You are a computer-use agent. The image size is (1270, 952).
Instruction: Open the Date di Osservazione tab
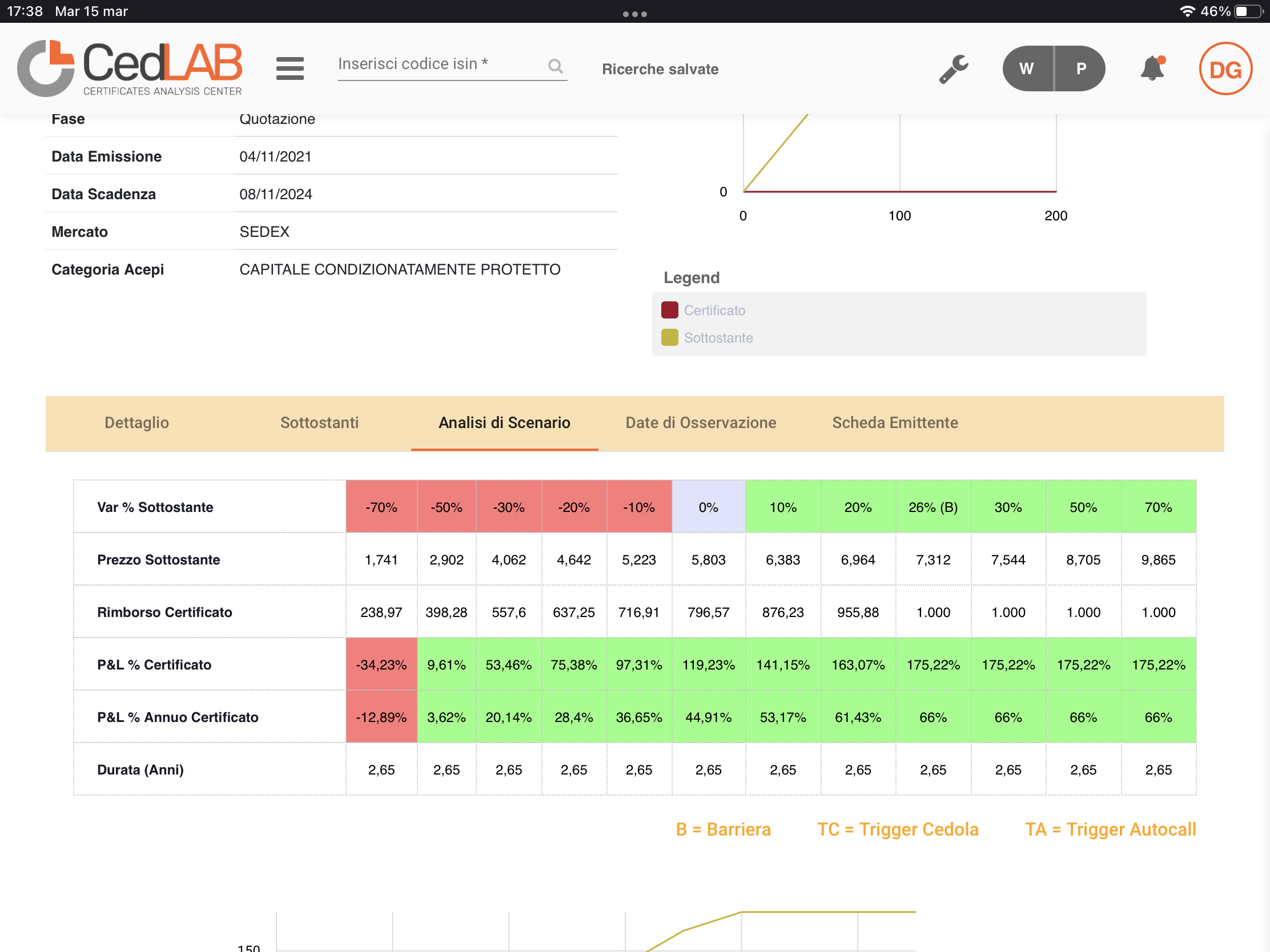[701, 423]
